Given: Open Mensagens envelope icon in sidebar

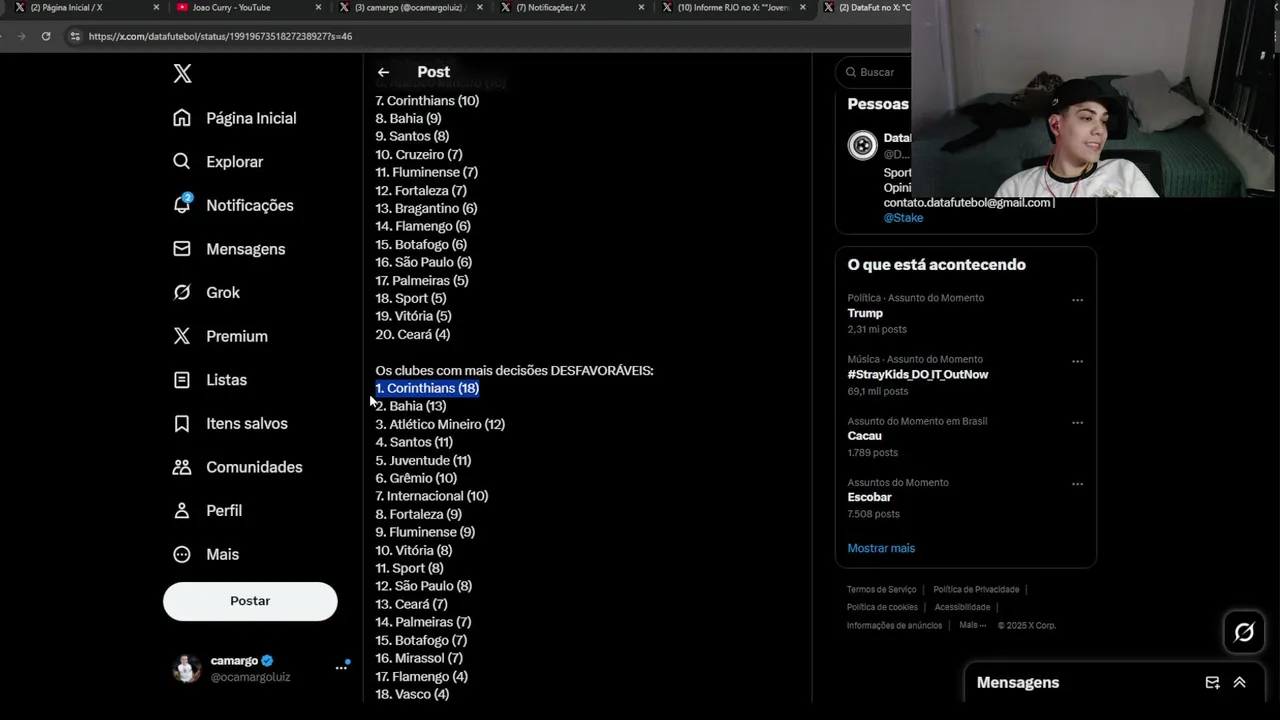Looking at the screenshot, I should (x=181, y=248).
